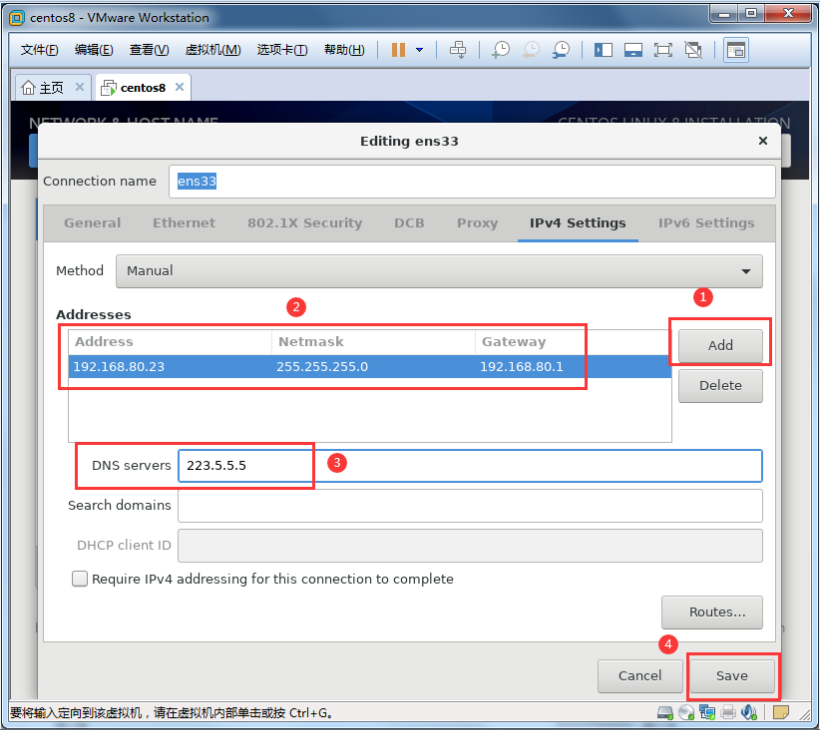Open the Routes… dialog button

coord(711,612)
